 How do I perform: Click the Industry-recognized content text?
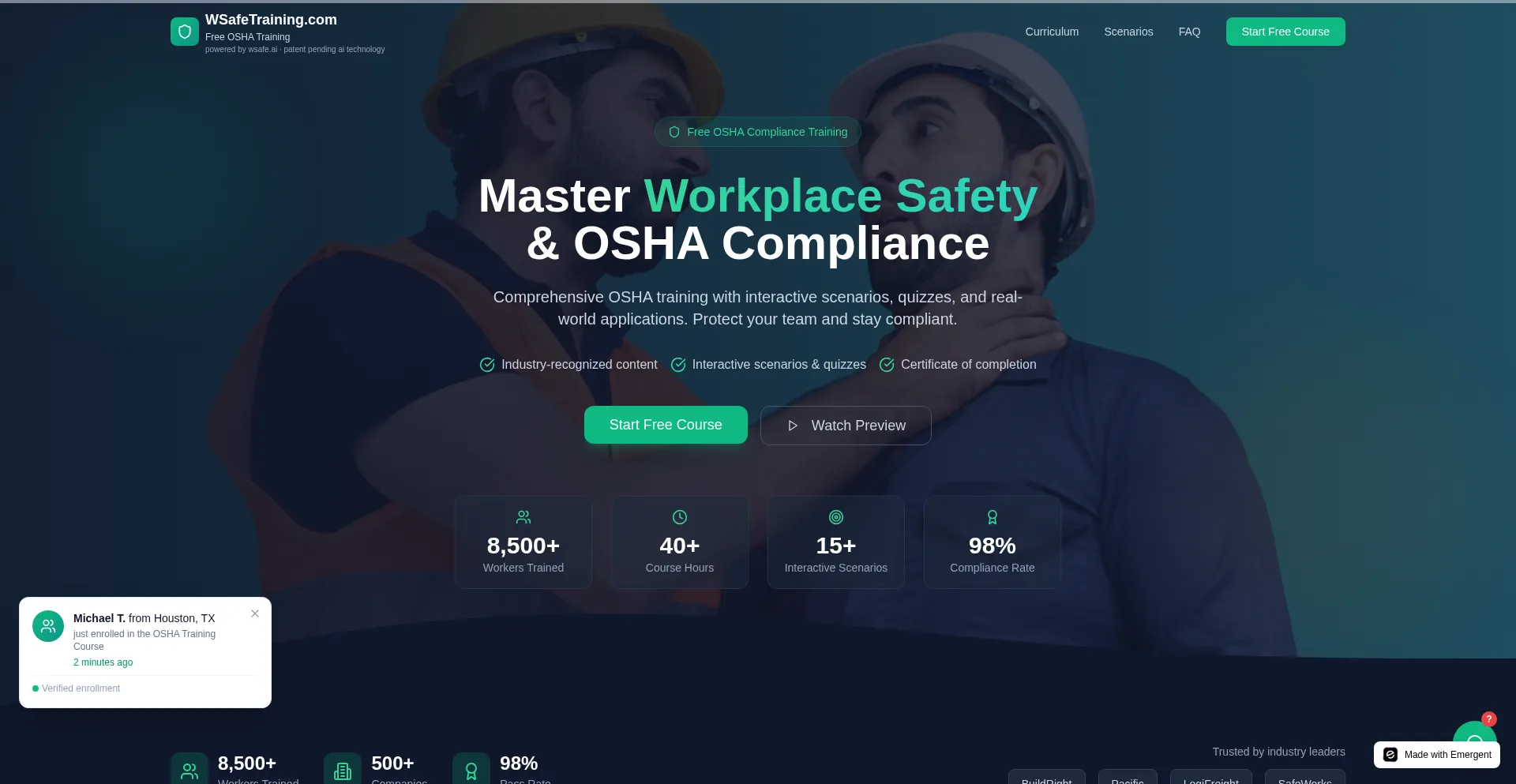point(579,365)
